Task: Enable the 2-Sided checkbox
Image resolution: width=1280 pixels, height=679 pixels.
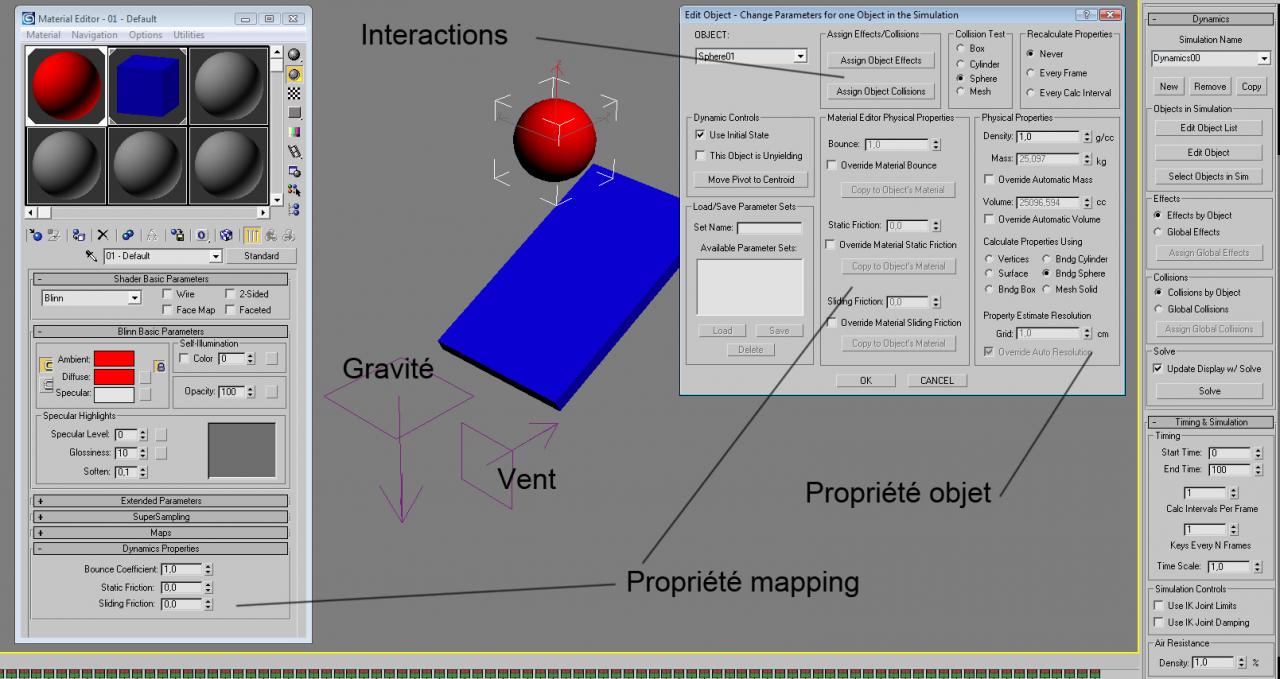Action: (230, 294)
